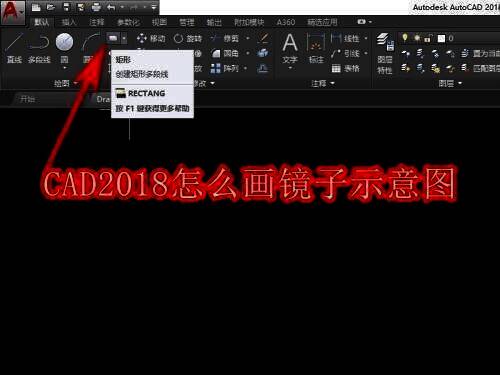Click the Explode icon in Modify panel
This screenshot has height=375, width=500.
click(263, 53)
